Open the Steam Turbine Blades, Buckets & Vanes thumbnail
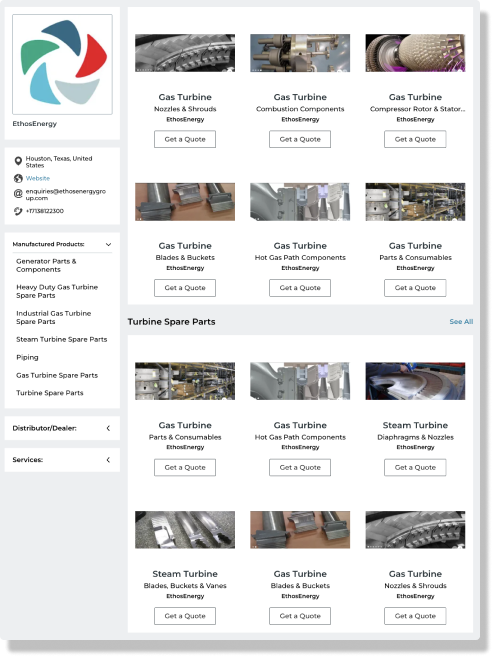The height and width of the screenshot is (656, 492). tap(185, 530)
